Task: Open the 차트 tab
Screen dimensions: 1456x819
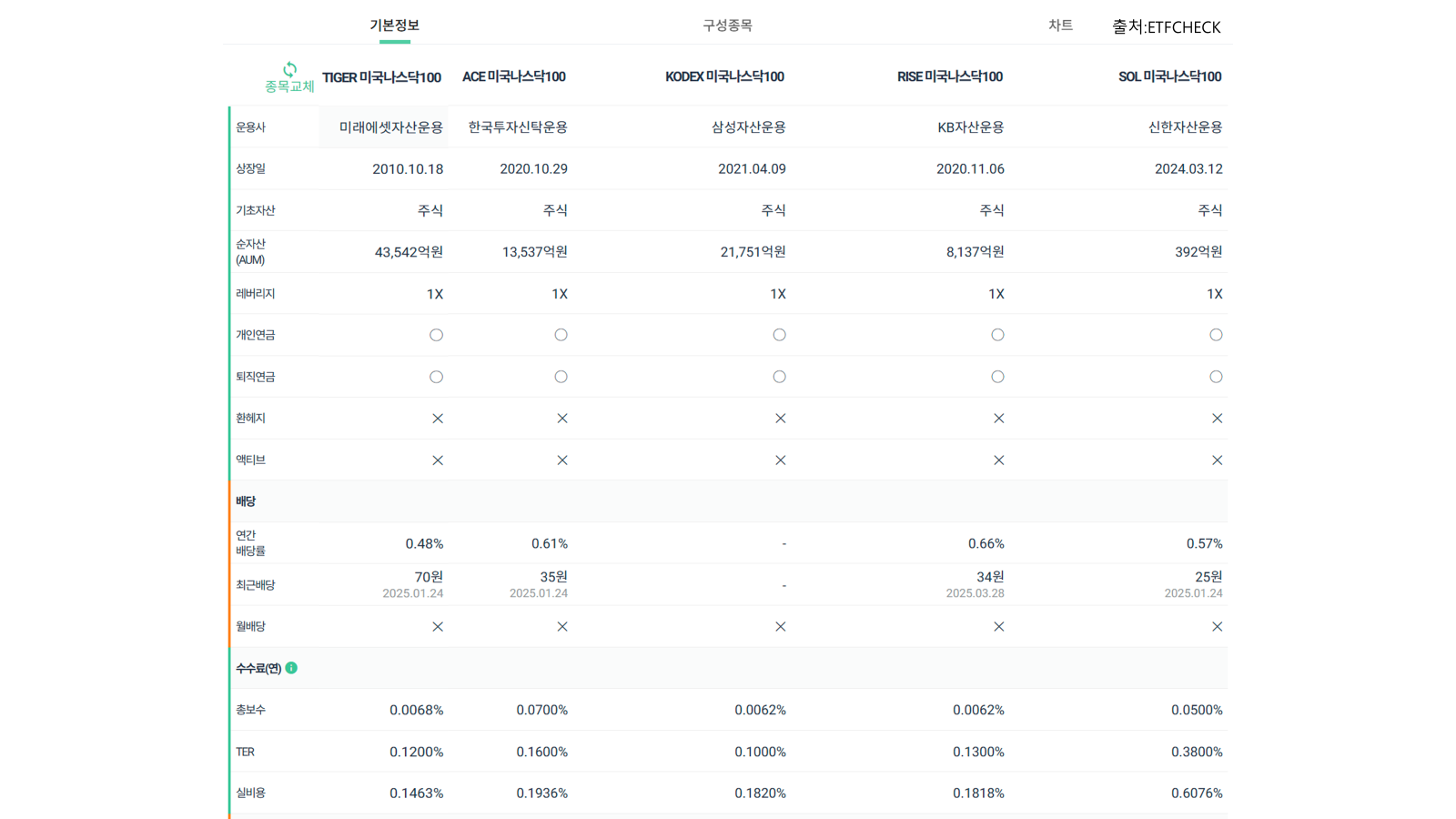Action: (x=1060, y=25)
